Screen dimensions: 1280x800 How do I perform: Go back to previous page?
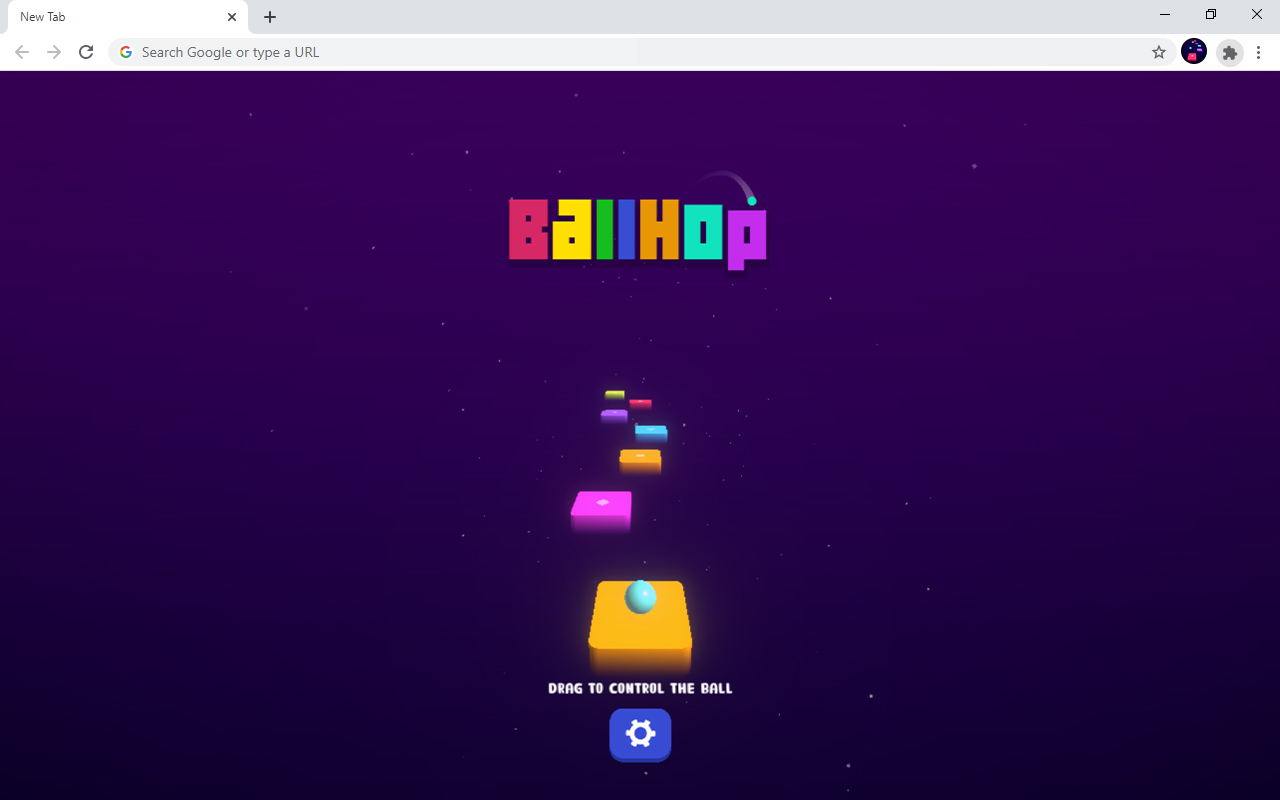22,52
